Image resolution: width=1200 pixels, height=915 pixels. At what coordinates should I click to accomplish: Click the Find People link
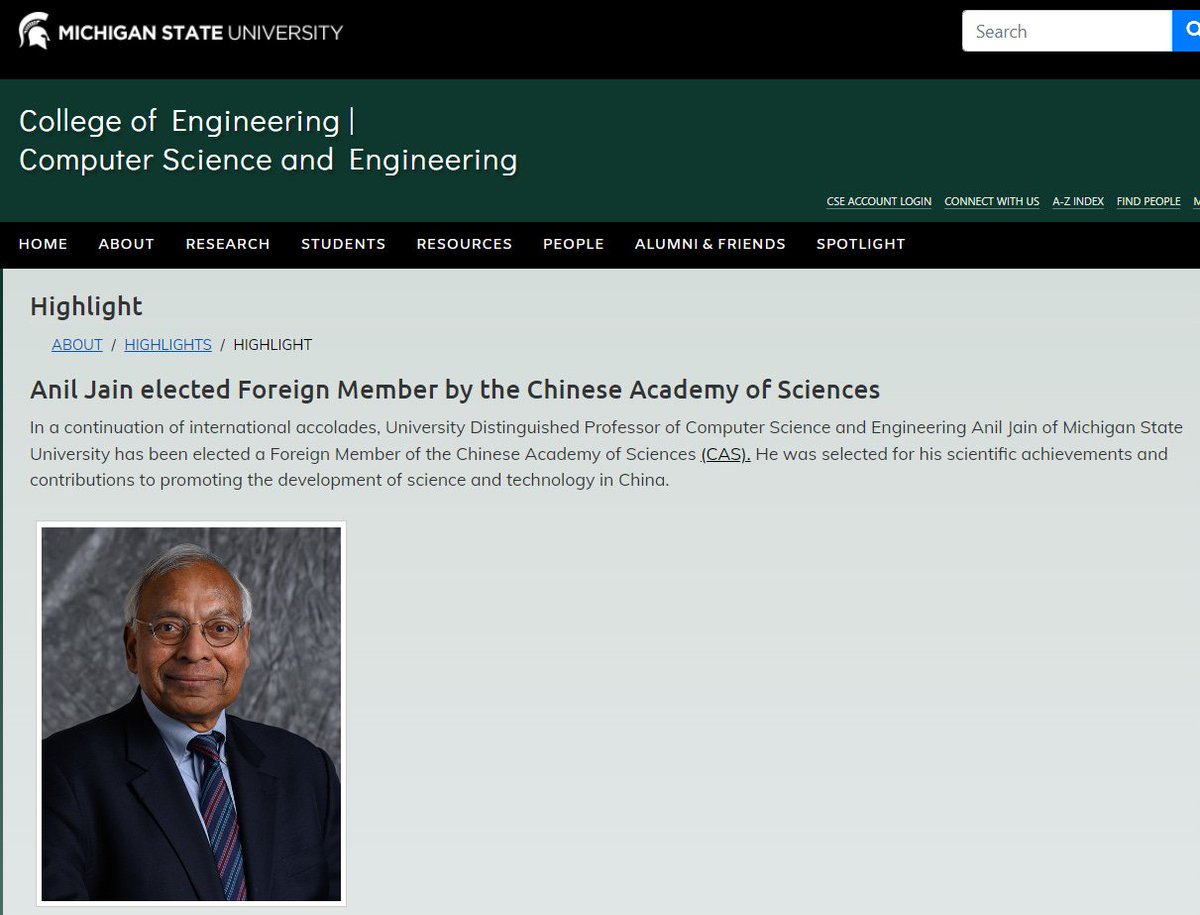(1148, 202)
